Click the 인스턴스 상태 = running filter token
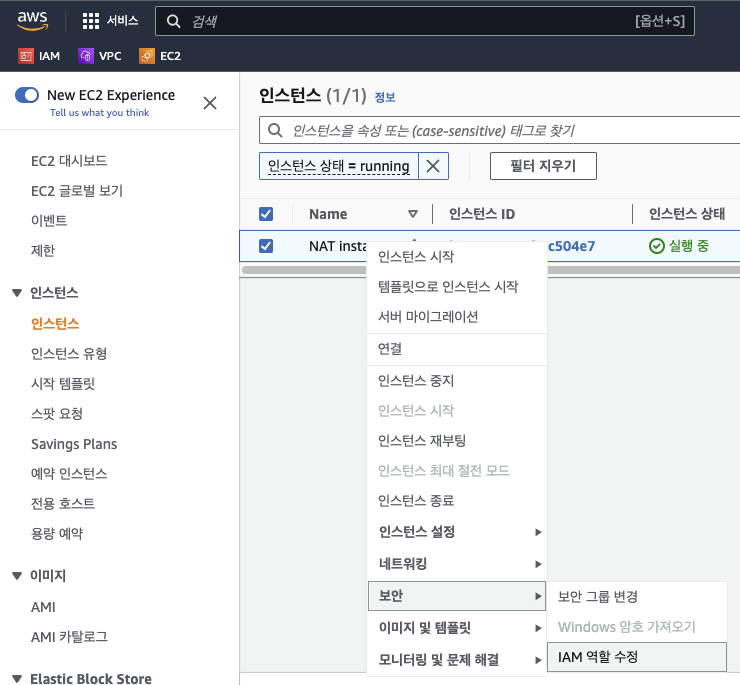740x685 pixels. (338, 166)
